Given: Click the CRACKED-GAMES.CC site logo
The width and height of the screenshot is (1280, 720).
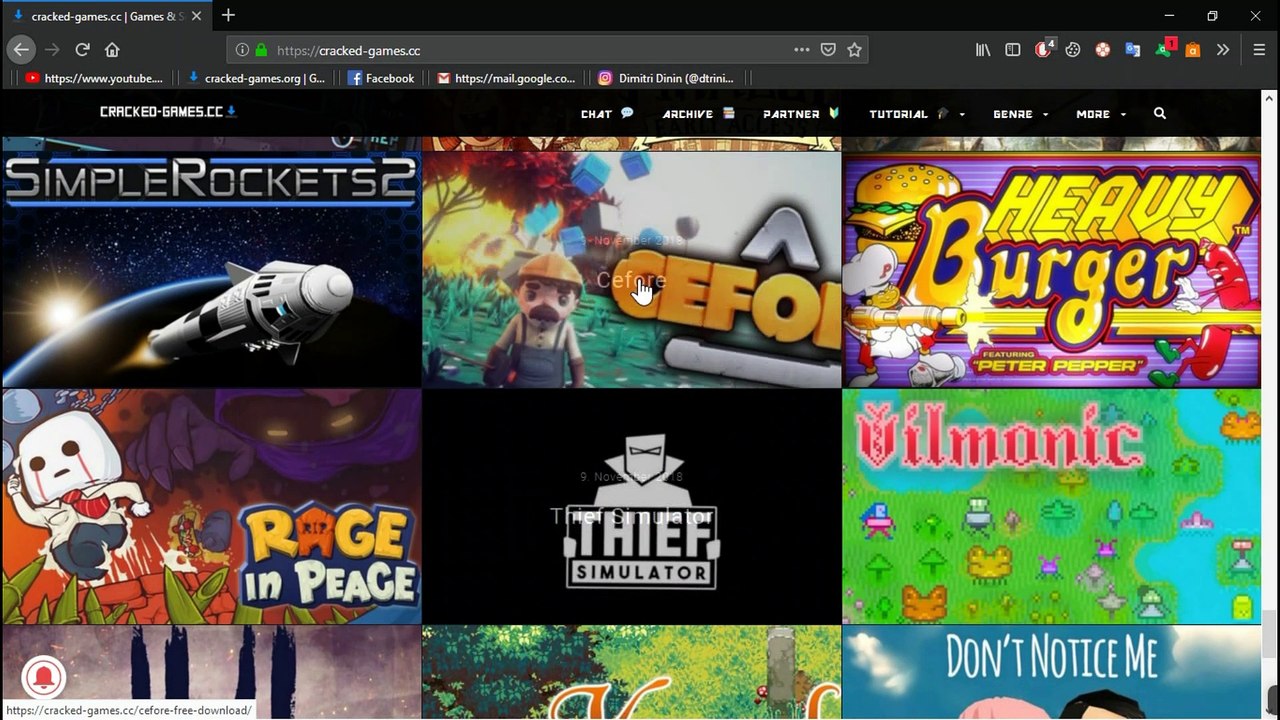Looking at the screenshot, I should coord(168,112).
